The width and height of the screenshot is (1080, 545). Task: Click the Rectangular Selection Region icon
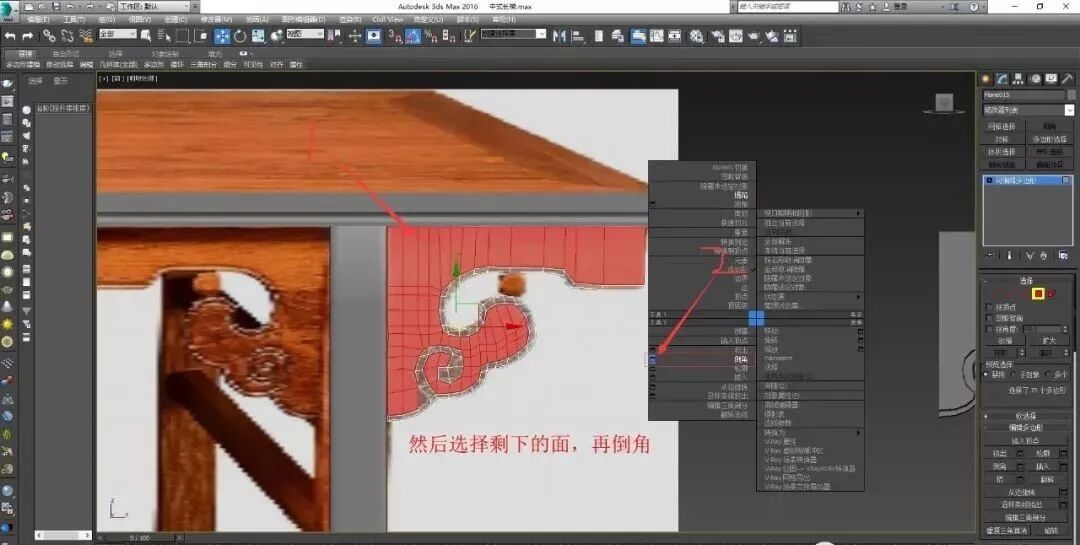click(182, 36)
